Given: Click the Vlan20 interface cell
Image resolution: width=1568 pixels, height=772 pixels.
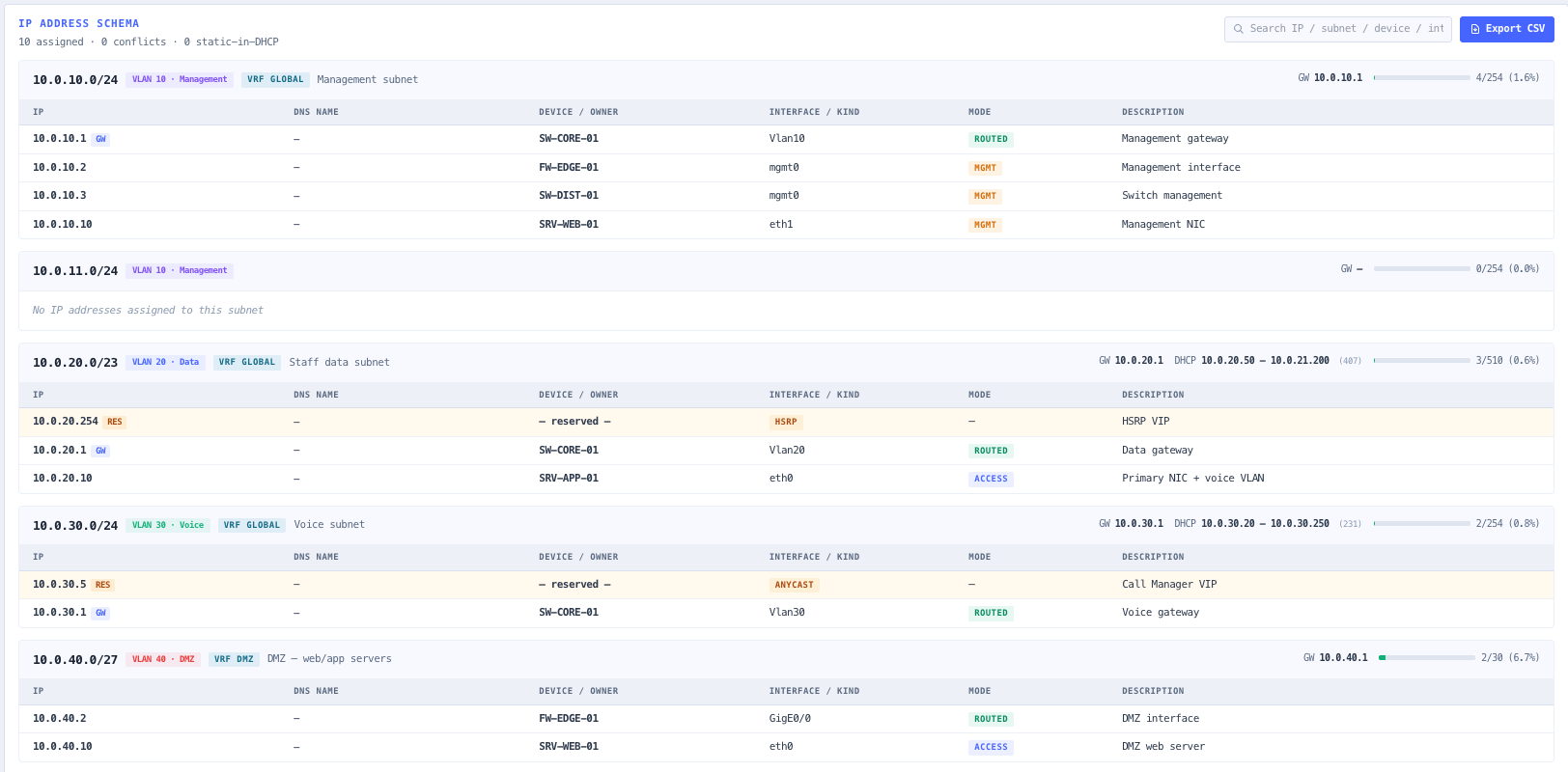Looking at the screenshot, I should click(787, 451).
